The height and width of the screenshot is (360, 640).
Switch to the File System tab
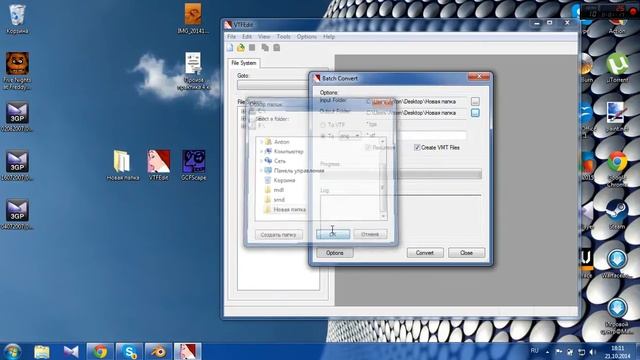[x=244, y=63]
